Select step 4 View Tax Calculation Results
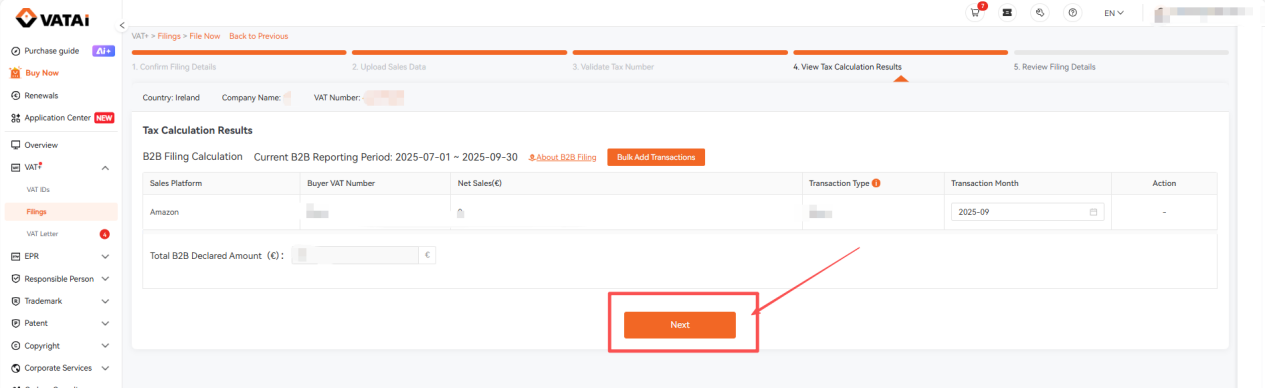1265x388 pixels. (847, 67)
